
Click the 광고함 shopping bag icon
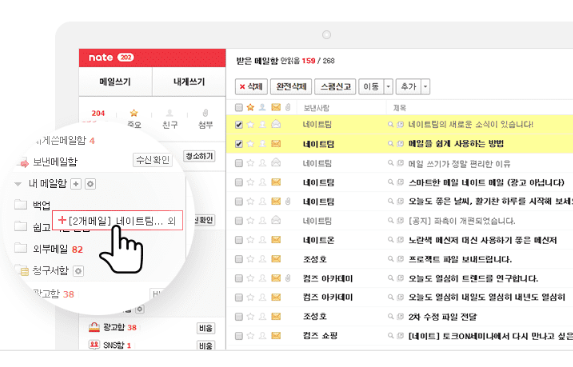[94, 327]
